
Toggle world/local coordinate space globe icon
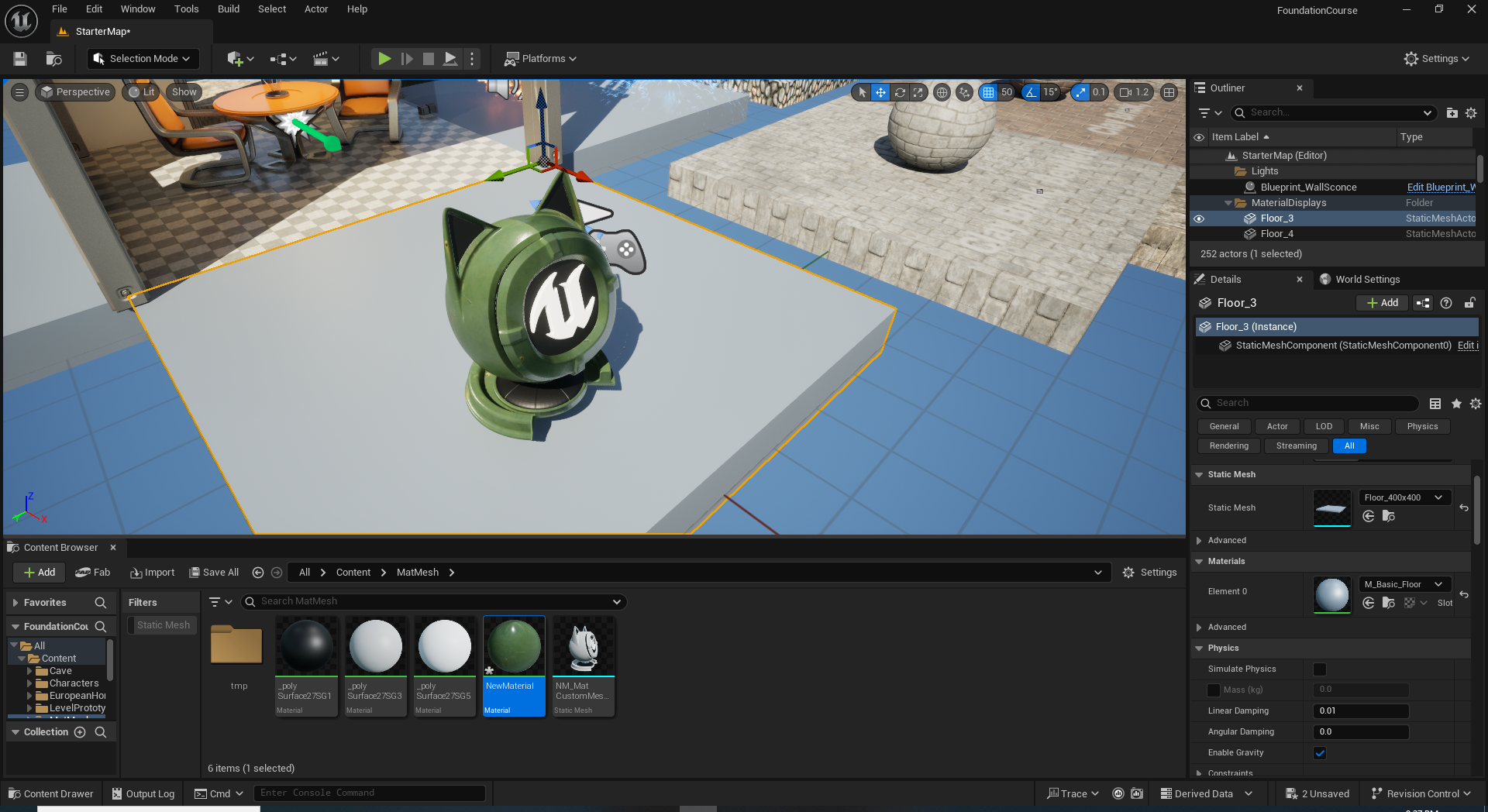pos(942,92)
